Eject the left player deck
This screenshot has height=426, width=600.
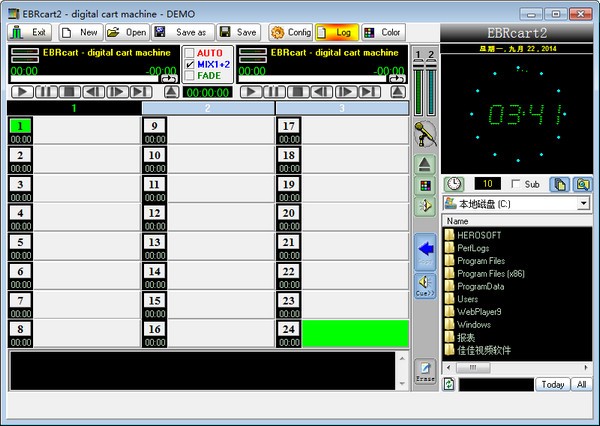point(171,92)
